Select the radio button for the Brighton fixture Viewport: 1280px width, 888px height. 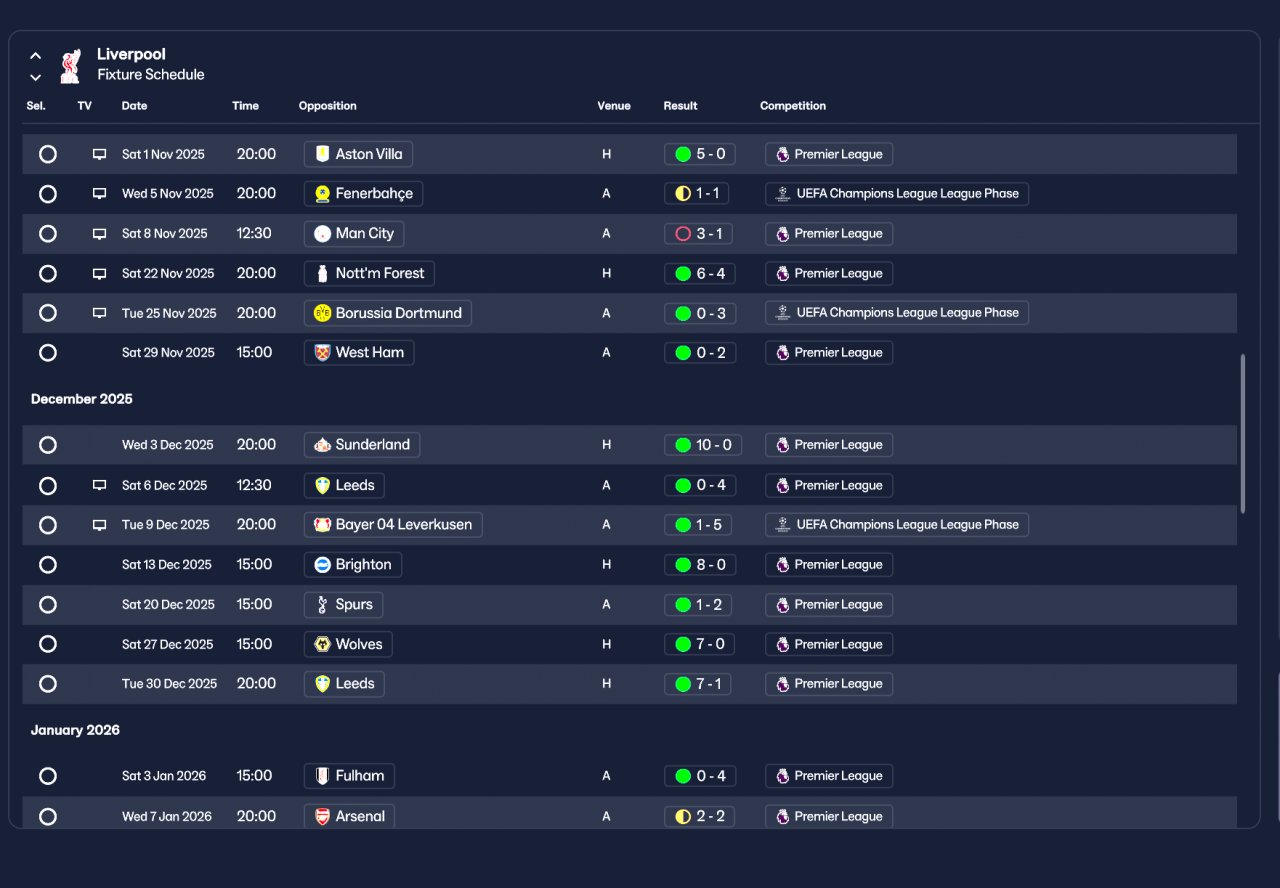pyautogui.click(x=48, y=565)
